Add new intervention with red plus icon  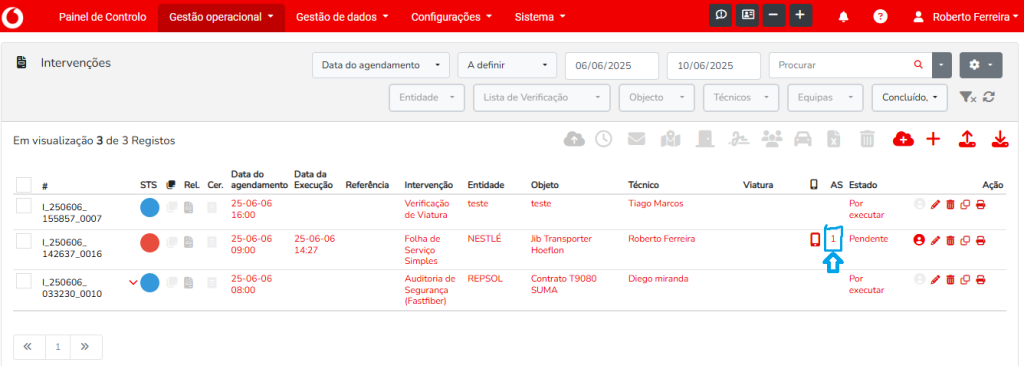pyautogui.click(x=933, y=139)
